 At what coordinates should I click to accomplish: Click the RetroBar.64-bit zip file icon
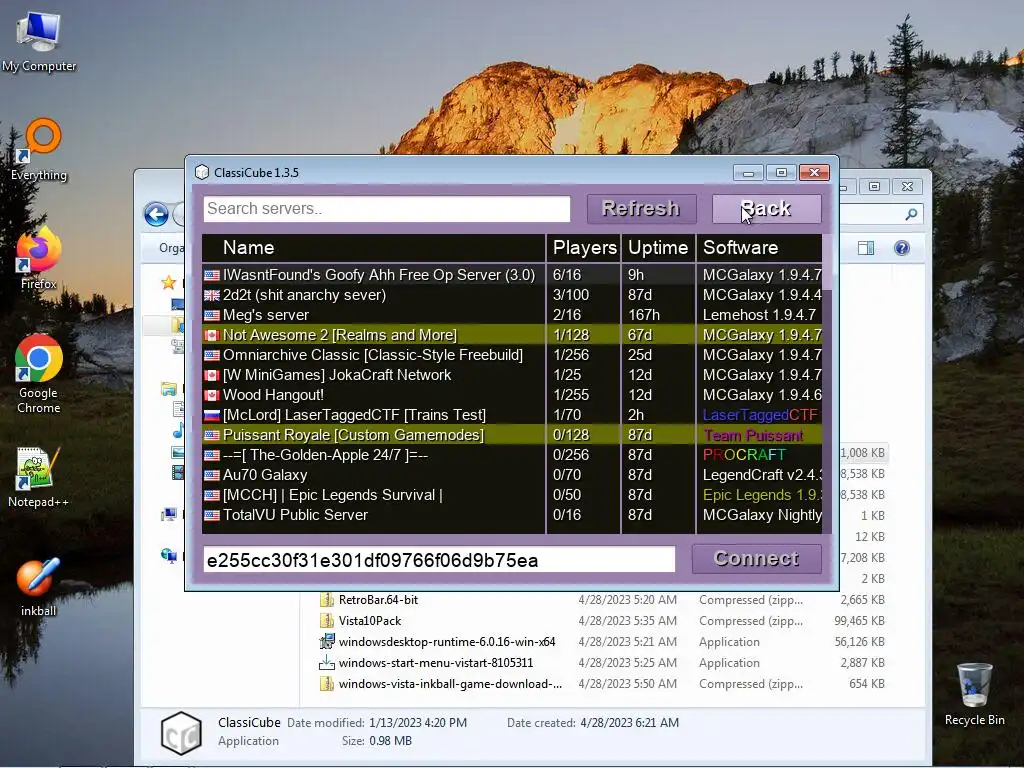[x=327, y=600]
